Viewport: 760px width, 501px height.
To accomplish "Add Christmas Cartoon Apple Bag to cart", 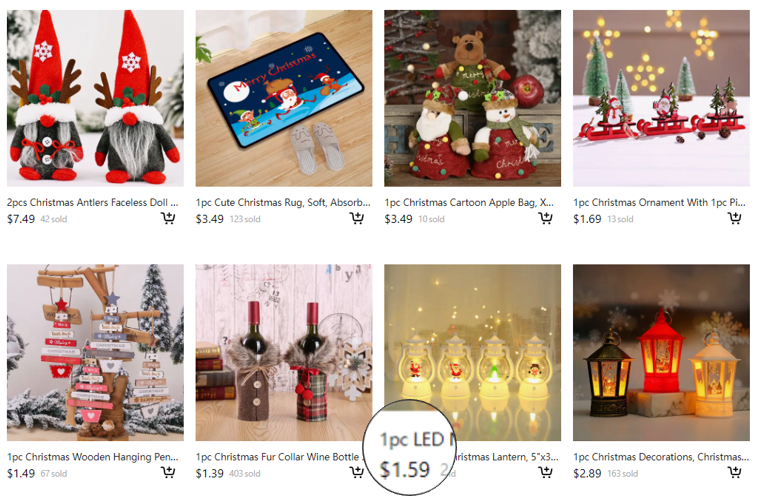I will tap(545, 219).
